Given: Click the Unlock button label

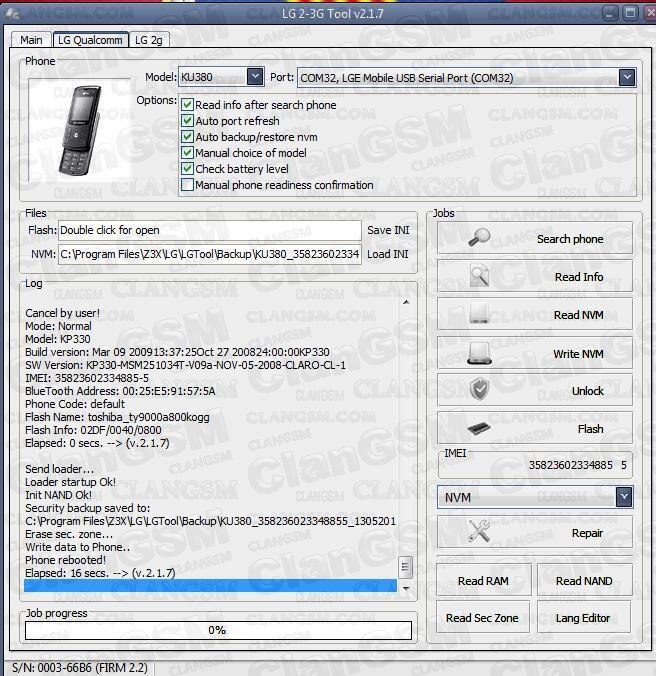Looking at the screenshot, I should 587,391.
